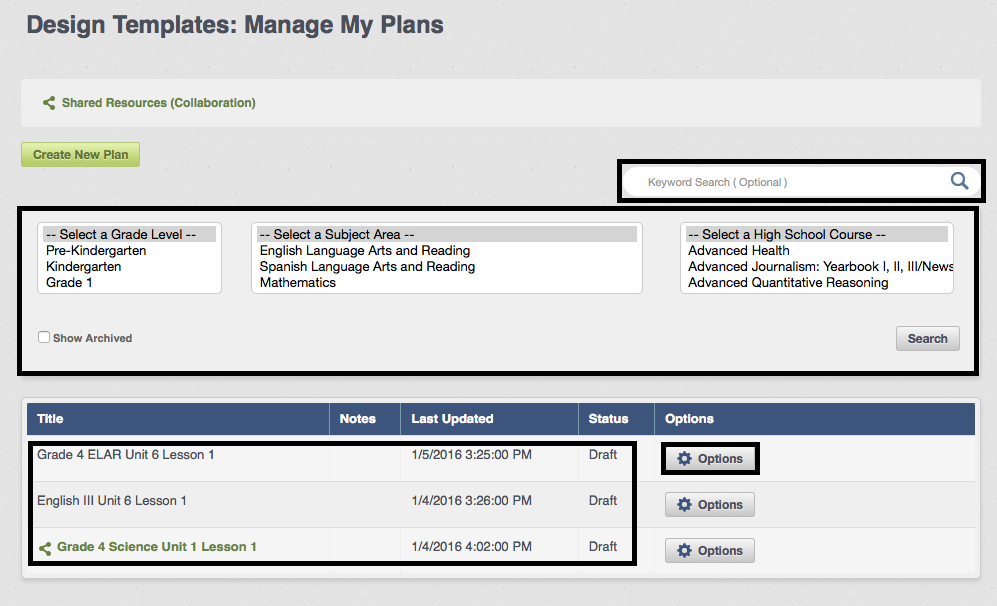
Task: Sort by the Title column header
Action: point(50,418)
